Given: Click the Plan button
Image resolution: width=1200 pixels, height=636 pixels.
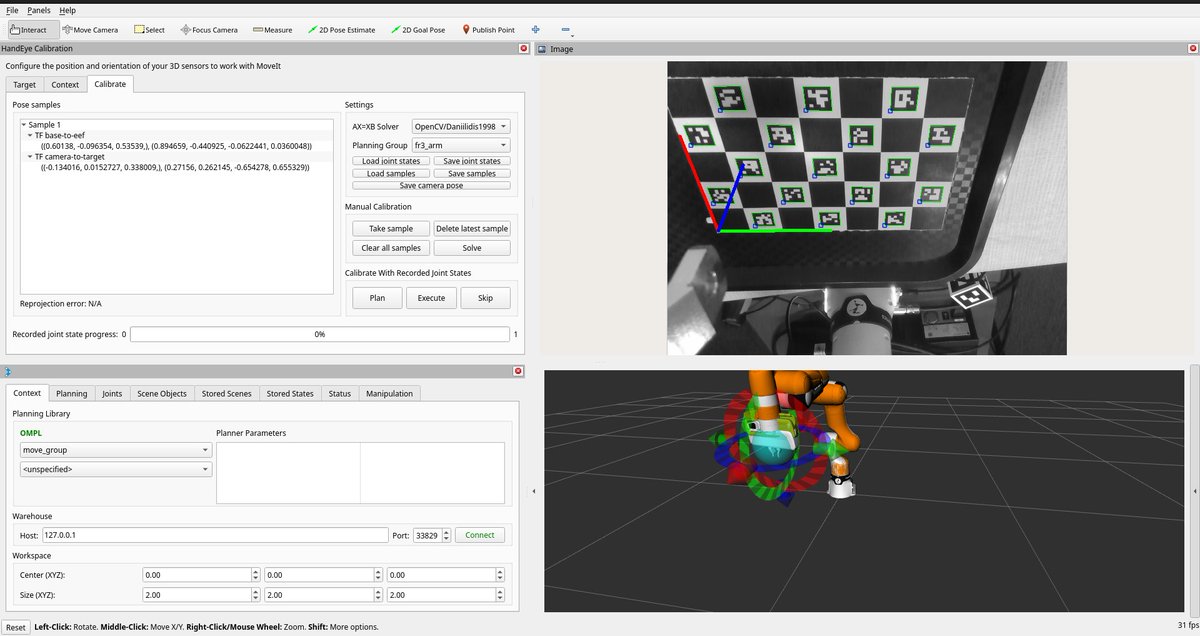Looking at the screenshot, I should [x=377, y=297].
